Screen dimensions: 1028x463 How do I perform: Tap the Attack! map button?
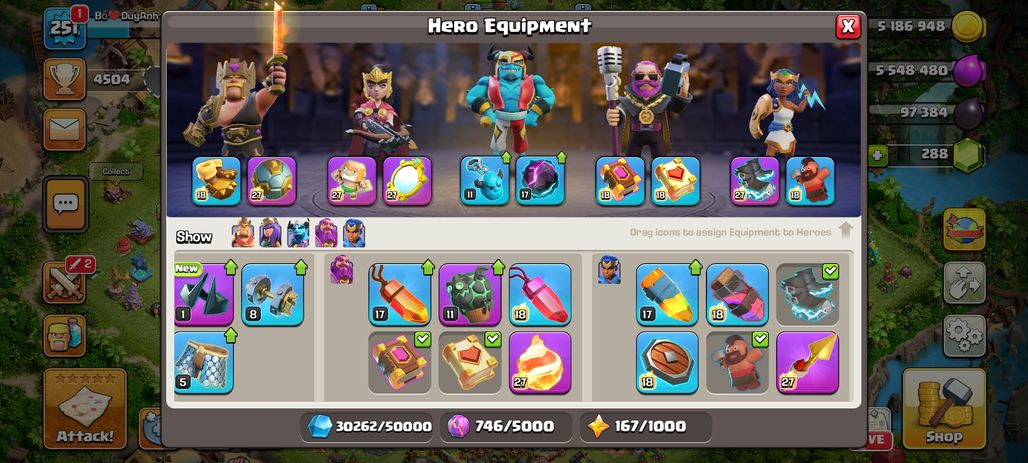tap(85, 409)
